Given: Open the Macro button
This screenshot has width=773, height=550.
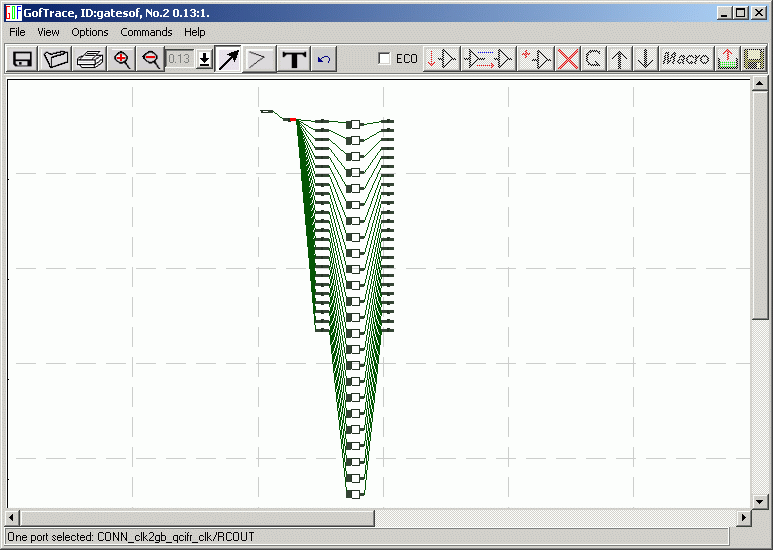Looking at the screenshot, I should tap(686, 59).
